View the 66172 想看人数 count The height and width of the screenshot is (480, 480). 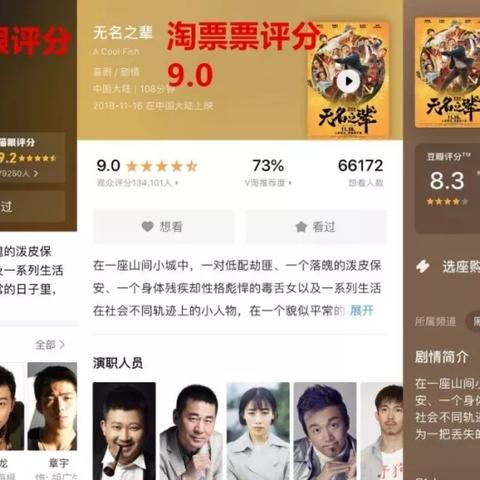click(361, 173)
